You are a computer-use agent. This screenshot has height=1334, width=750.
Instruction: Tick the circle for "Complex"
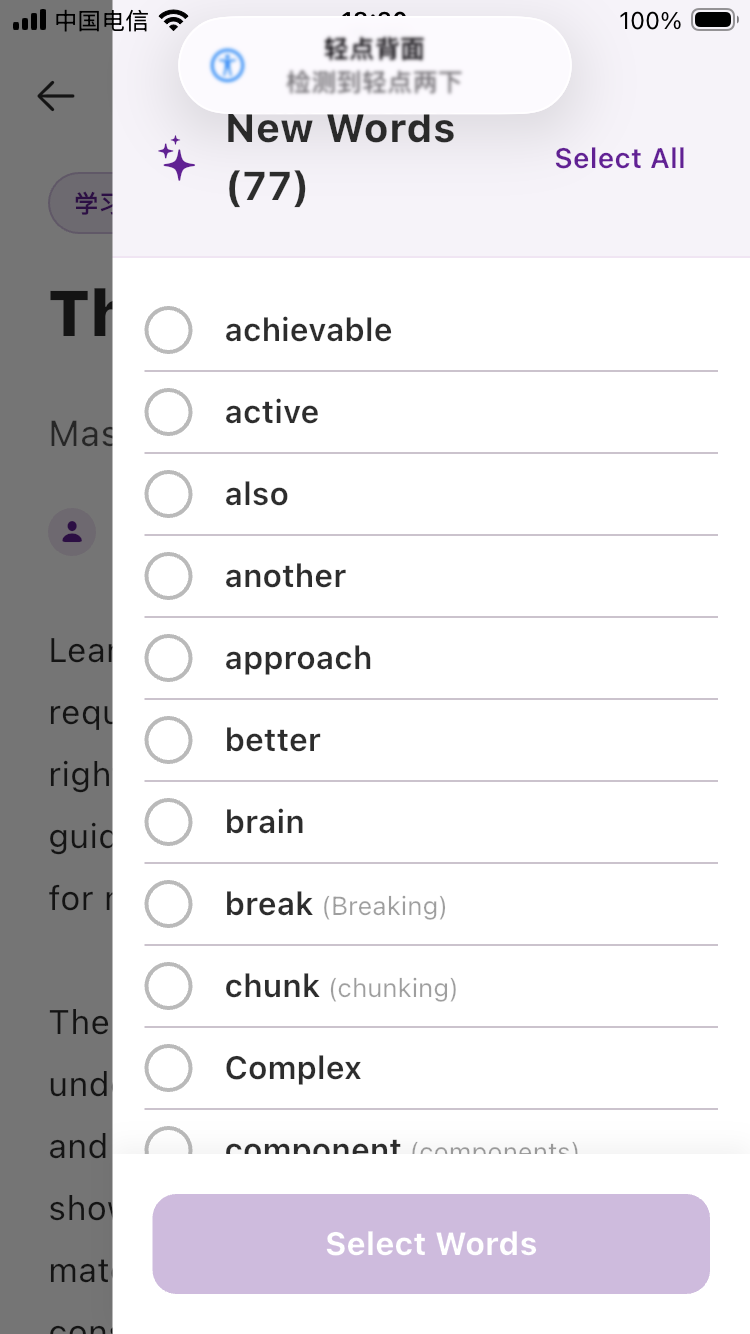point(168,1068)
